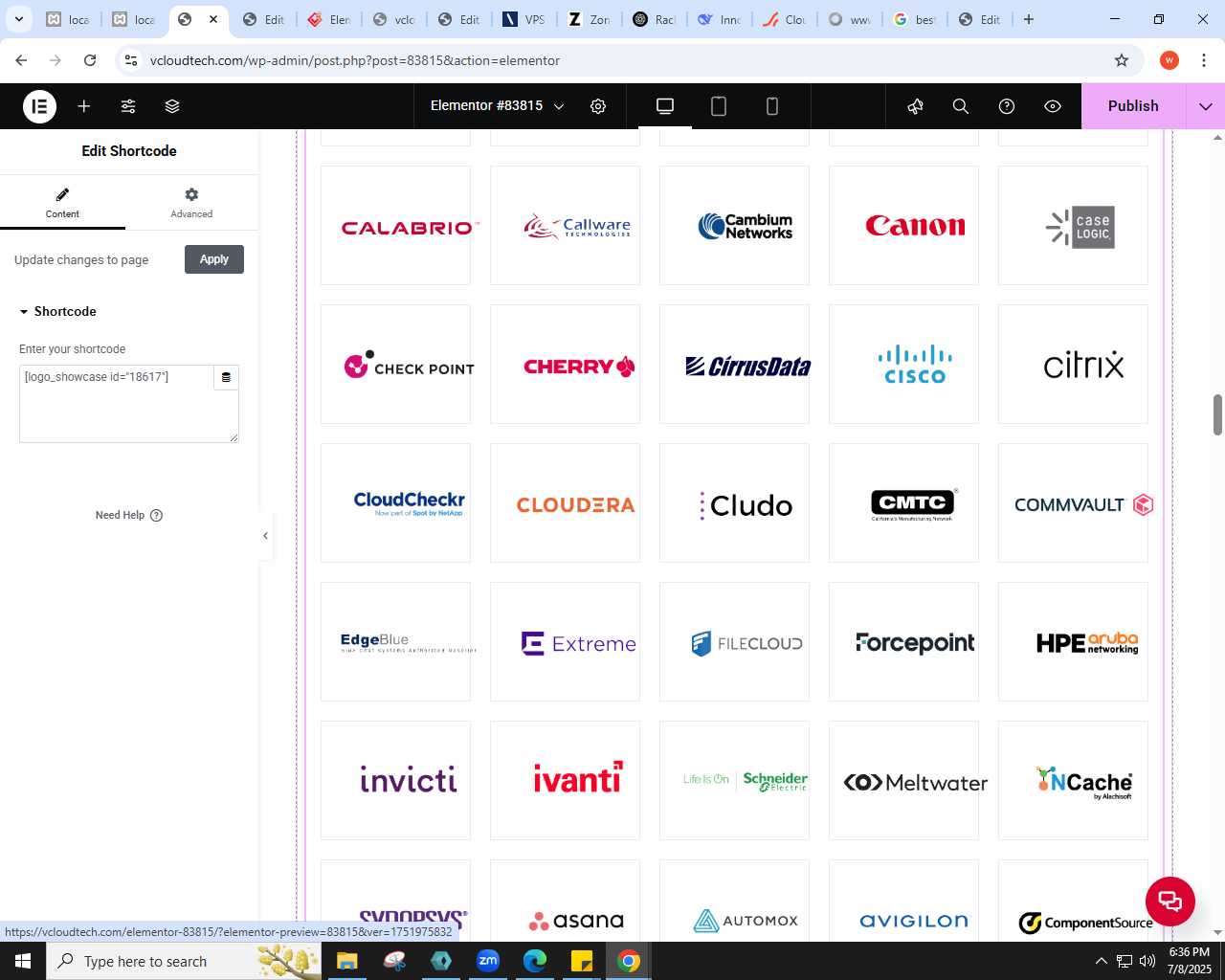Open Microsoft Edge from taskbar
The height and width of the screenshot is (980, 1225).
pyautogui.click(x=535, y=961)
